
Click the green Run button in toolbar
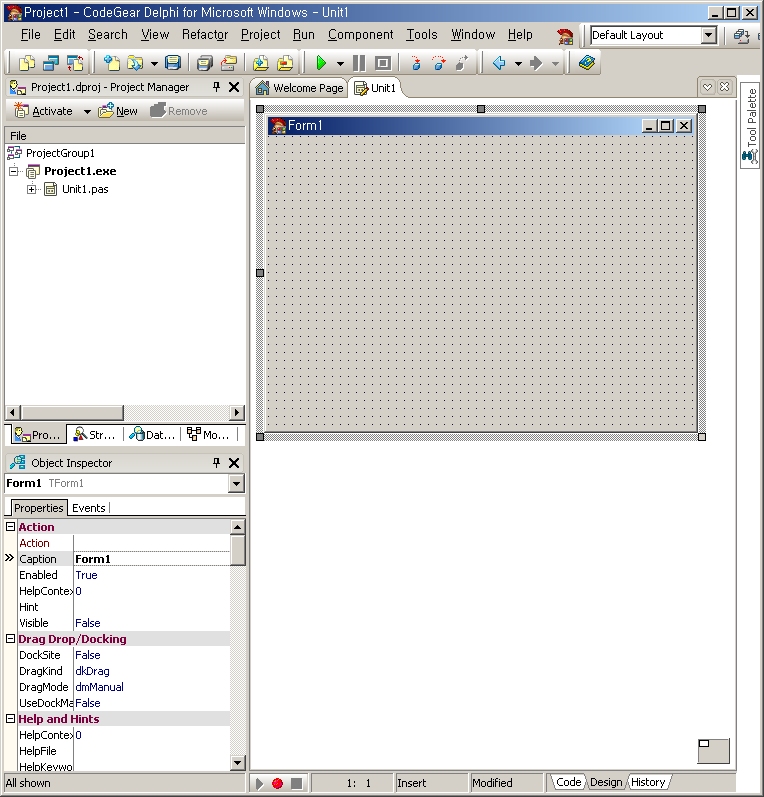321,63
